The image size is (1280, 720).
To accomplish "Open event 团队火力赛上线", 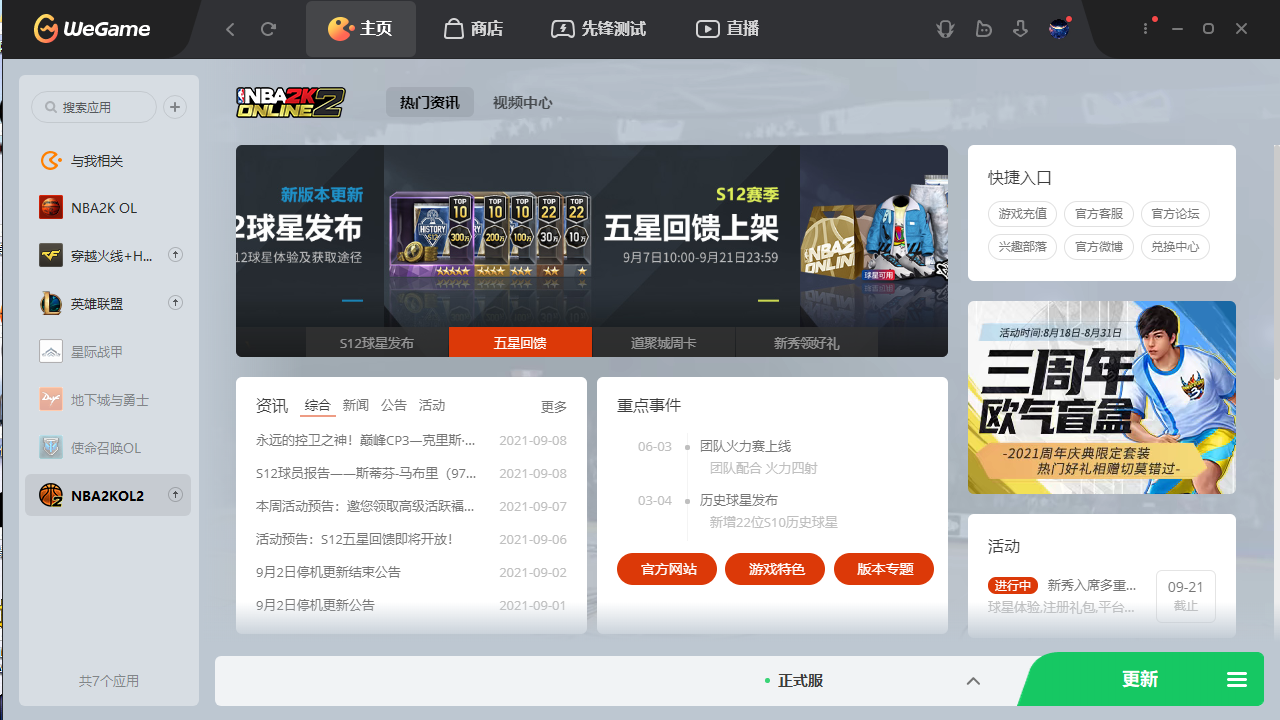I will coord(745,446).
